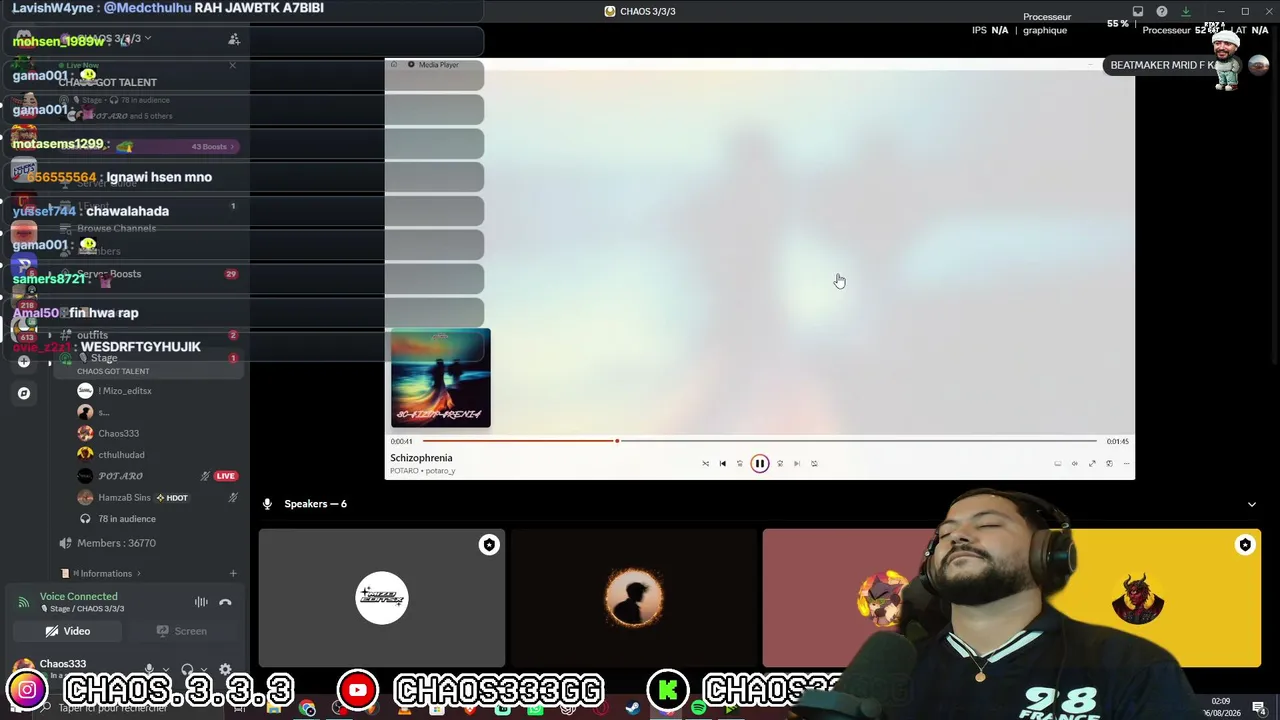Click the Schizophrenia album art thumbnail

441,378
